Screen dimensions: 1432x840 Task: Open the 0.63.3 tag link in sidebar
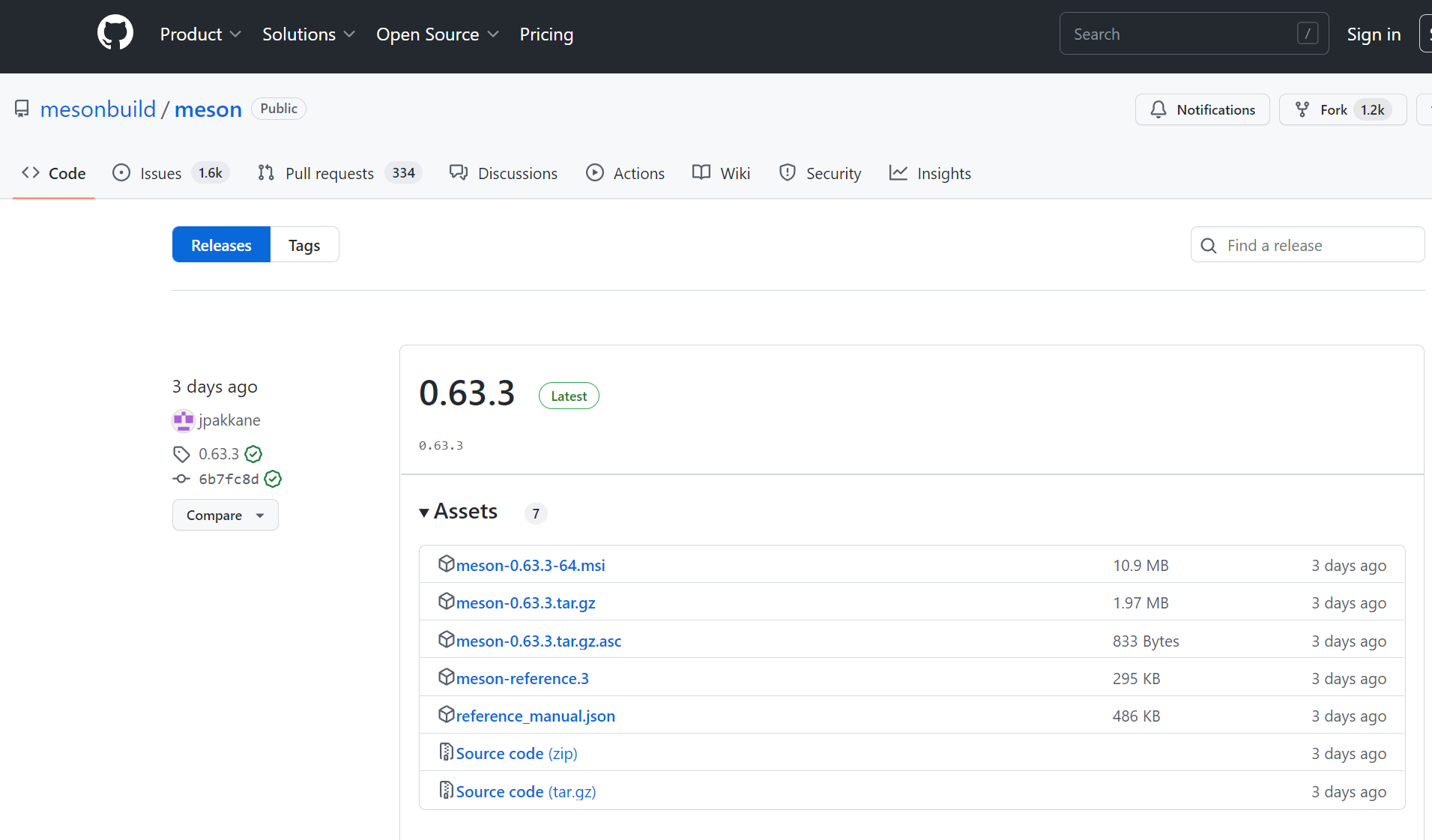(219, 454)
